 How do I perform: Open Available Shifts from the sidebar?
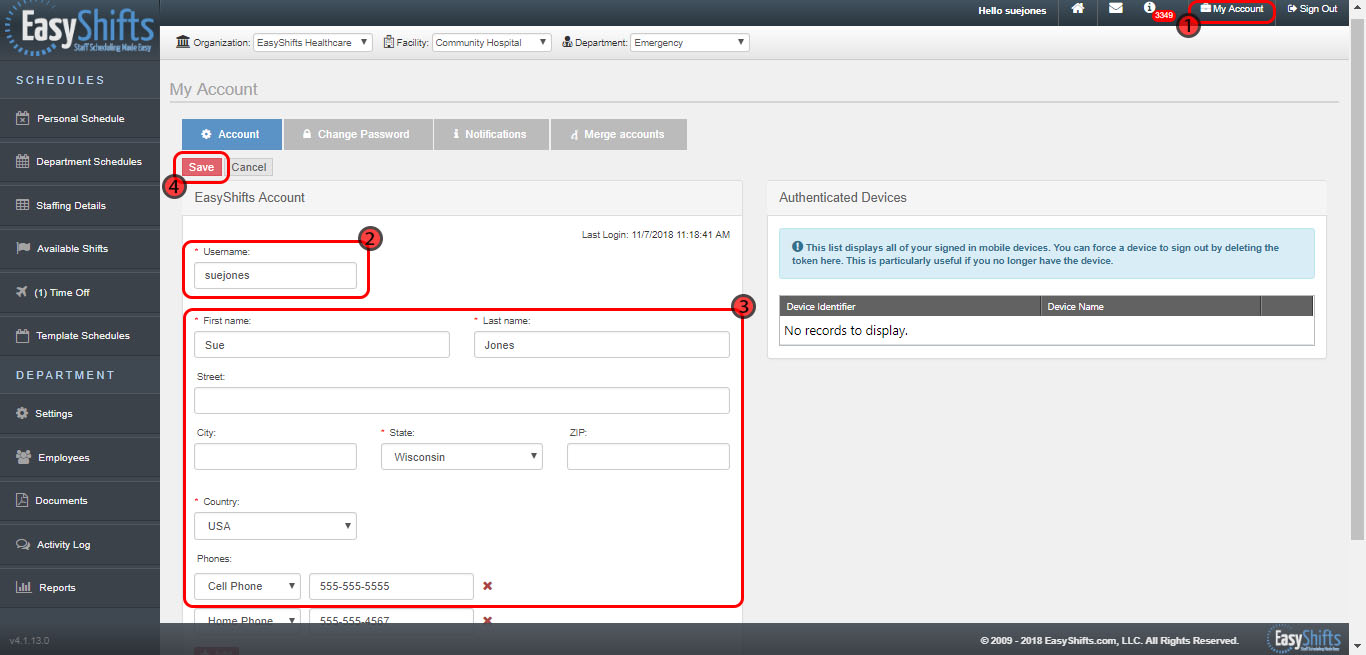[x=80, y=249]
